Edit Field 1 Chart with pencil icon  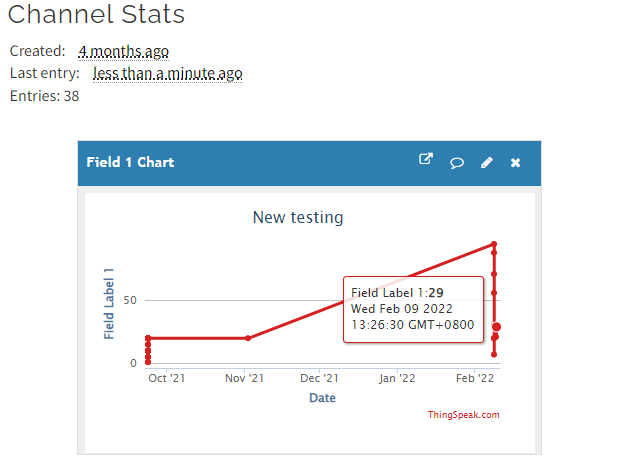point(487,162)
